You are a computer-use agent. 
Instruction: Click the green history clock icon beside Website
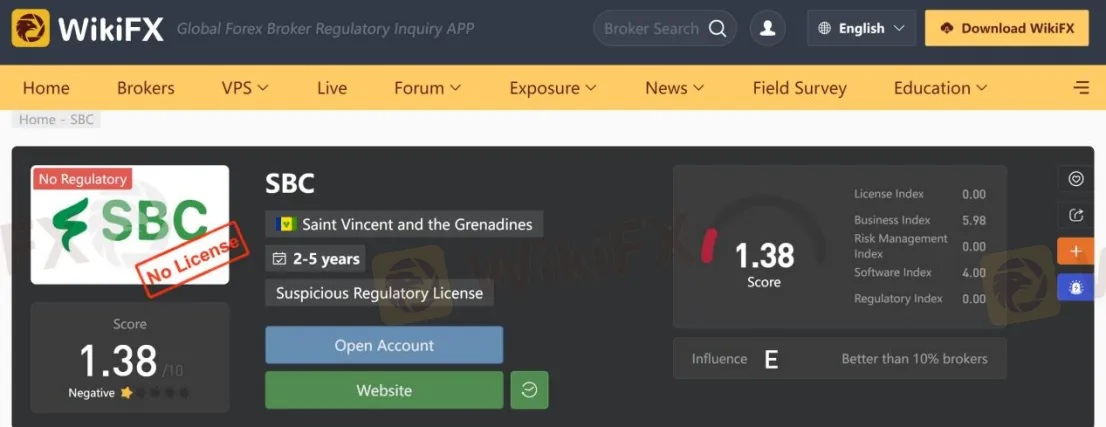[x=529, y=390]
